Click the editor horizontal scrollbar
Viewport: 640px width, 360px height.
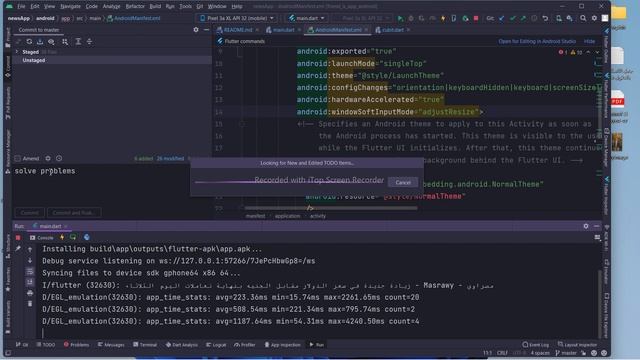(331, 208)
